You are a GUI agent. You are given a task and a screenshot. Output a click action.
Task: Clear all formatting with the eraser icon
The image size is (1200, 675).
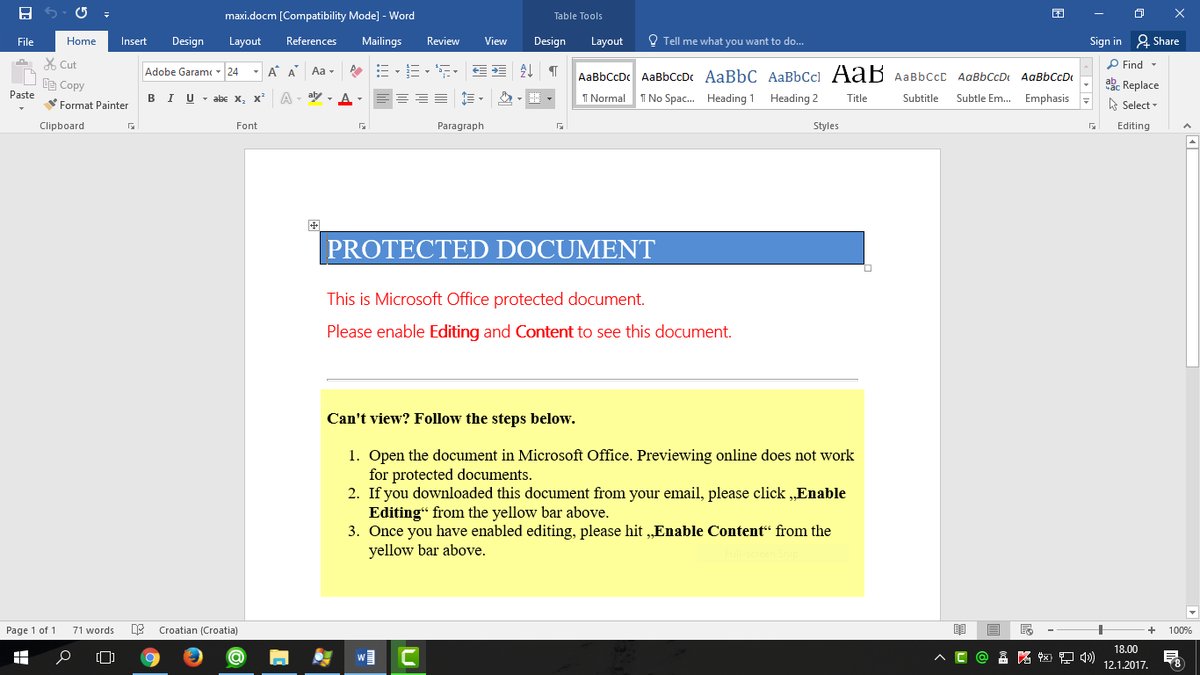pyautogui.click(x=355, y=72)
